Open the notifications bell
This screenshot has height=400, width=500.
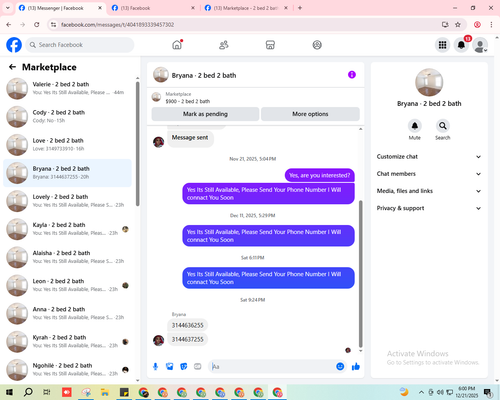coord(461,45)
